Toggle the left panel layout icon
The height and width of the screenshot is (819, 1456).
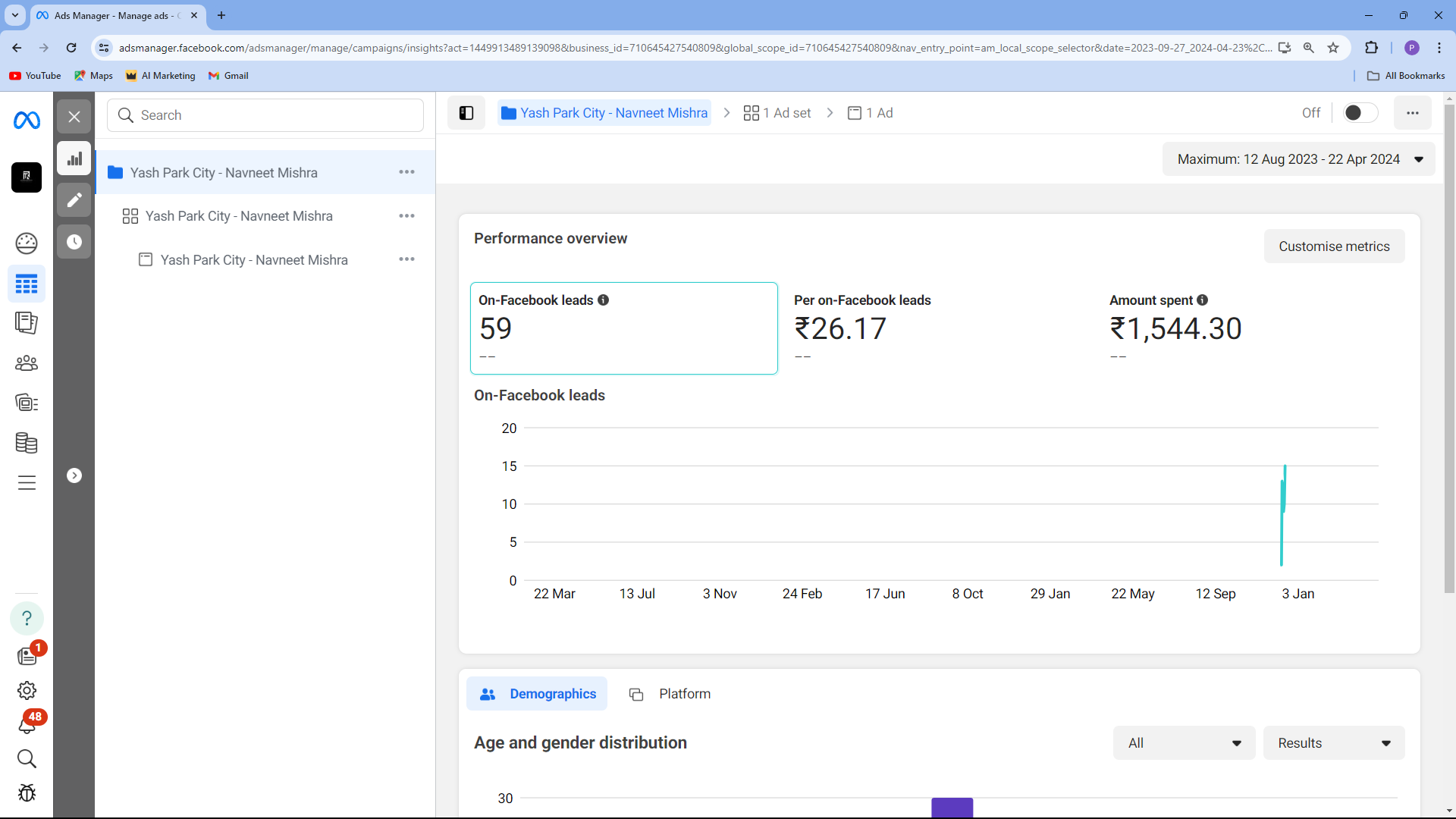click(x=466, y=113)
